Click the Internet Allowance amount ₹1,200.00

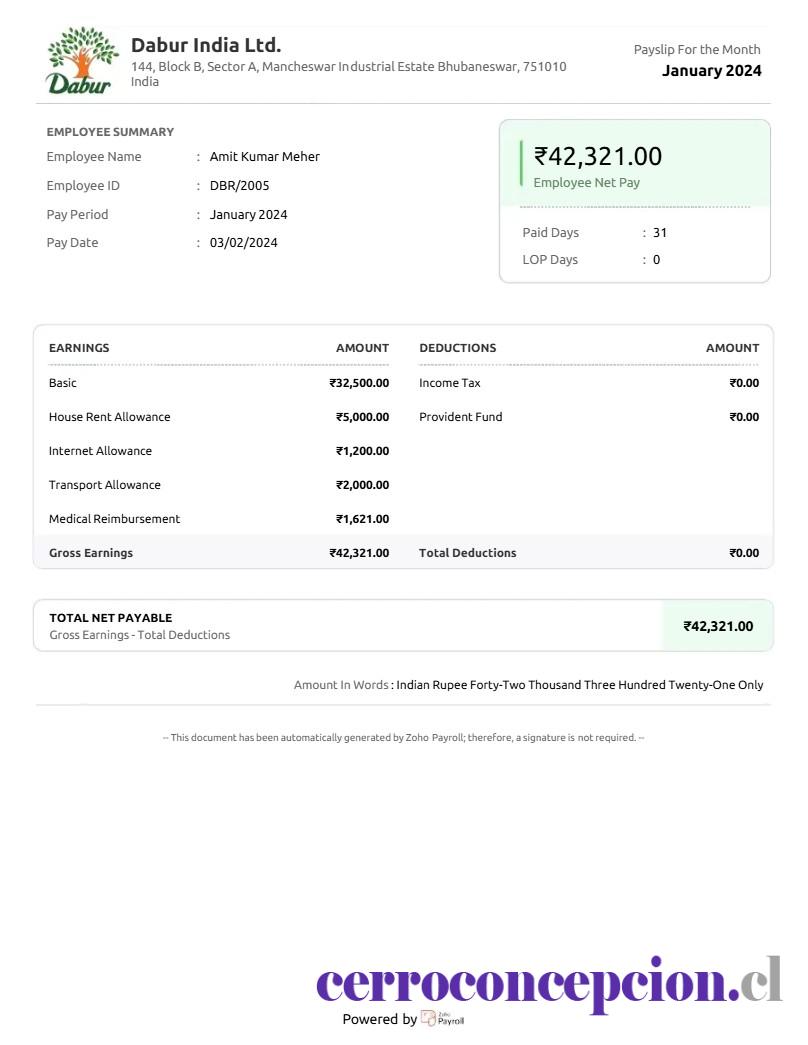[362, 451]
